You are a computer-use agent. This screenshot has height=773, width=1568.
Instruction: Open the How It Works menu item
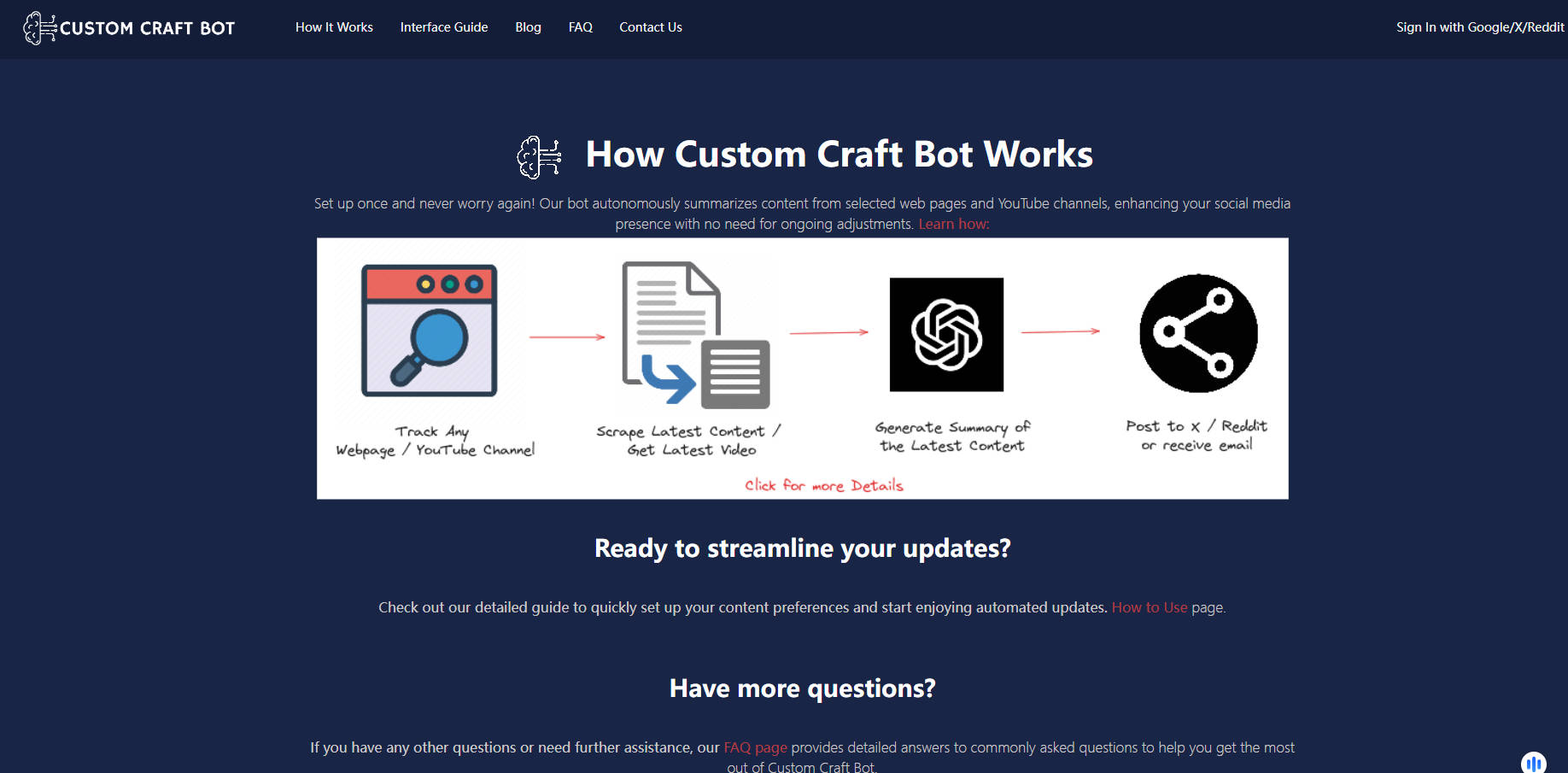click(334, 26)
